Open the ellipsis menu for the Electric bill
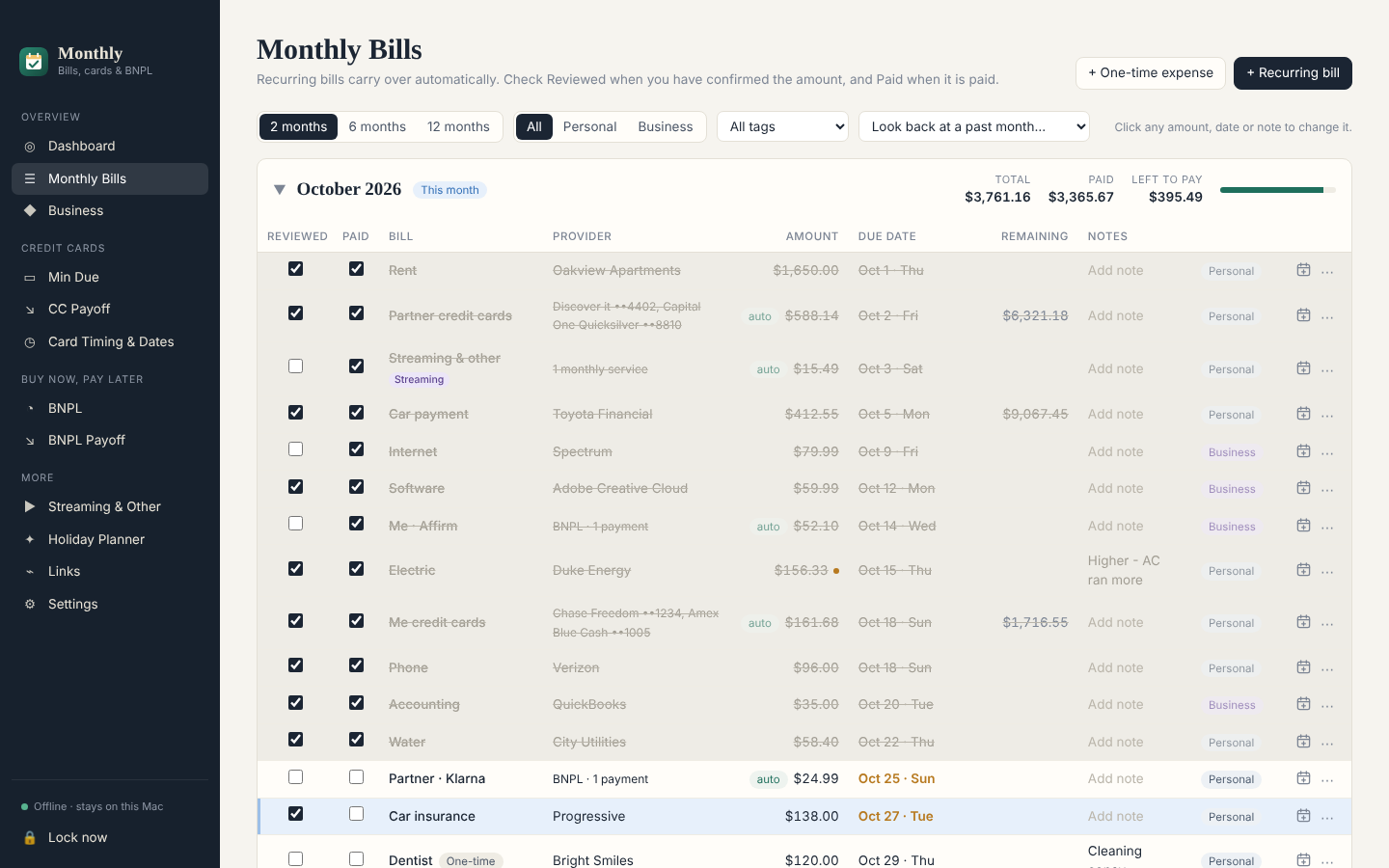Screen dimensions: 1389x868 click(x=1327, y=571)
